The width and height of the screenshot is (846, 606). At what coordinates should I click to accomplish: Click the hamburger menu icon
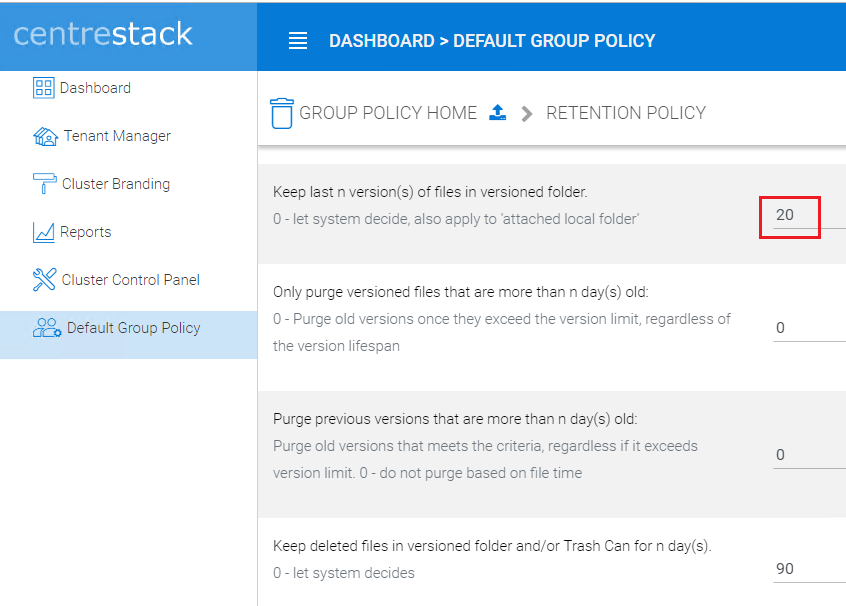pyautogui.click(x=298, y=40)
